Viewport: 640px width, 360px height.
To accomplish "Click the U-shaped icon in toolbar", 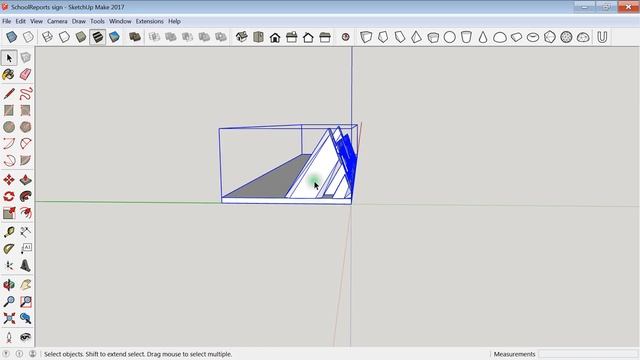I will pyautogui.click(x=602, y=37).
